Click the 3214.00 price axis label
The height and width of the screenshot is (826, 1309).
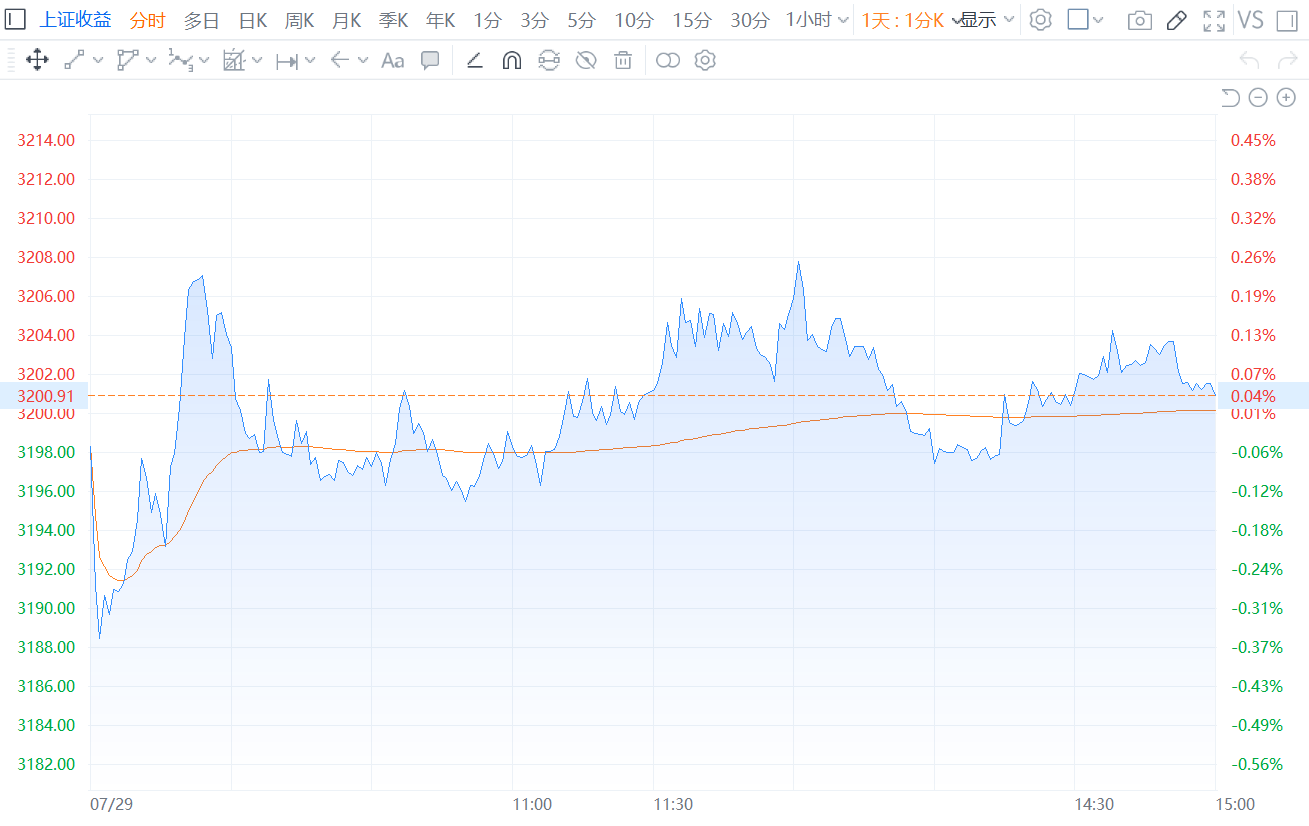pos(46,140)
